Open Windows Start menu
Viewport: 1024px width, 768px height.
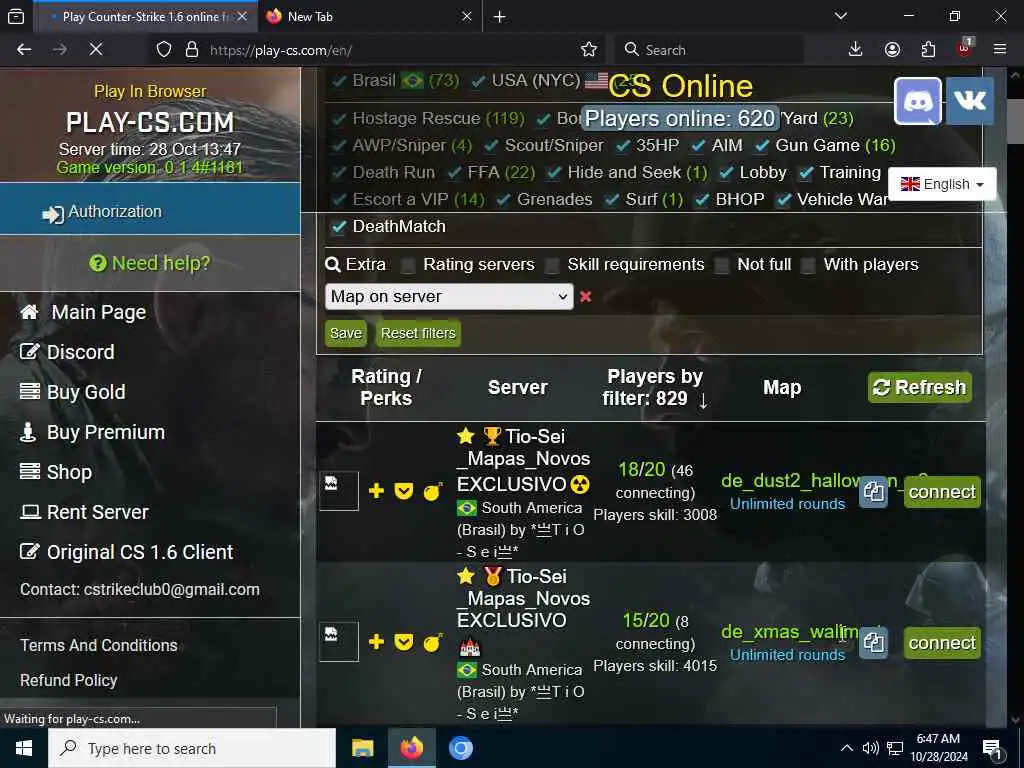(x=24, y=748)
